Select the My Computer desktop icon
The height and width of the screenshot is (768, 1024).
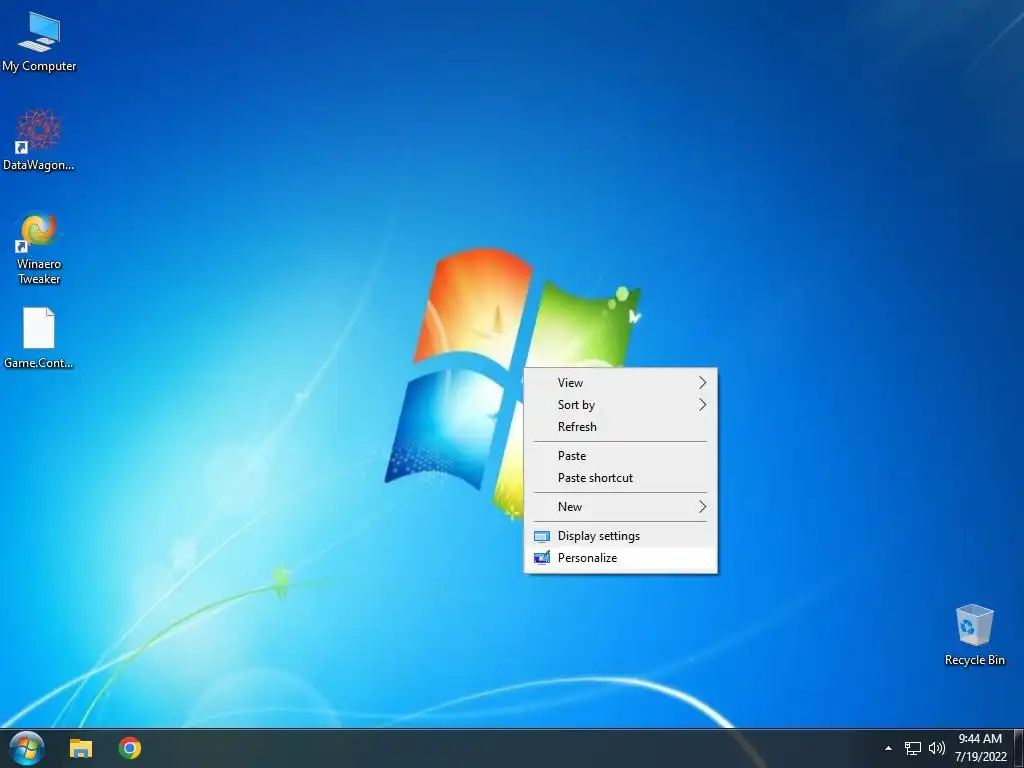[x=39, y=42]
